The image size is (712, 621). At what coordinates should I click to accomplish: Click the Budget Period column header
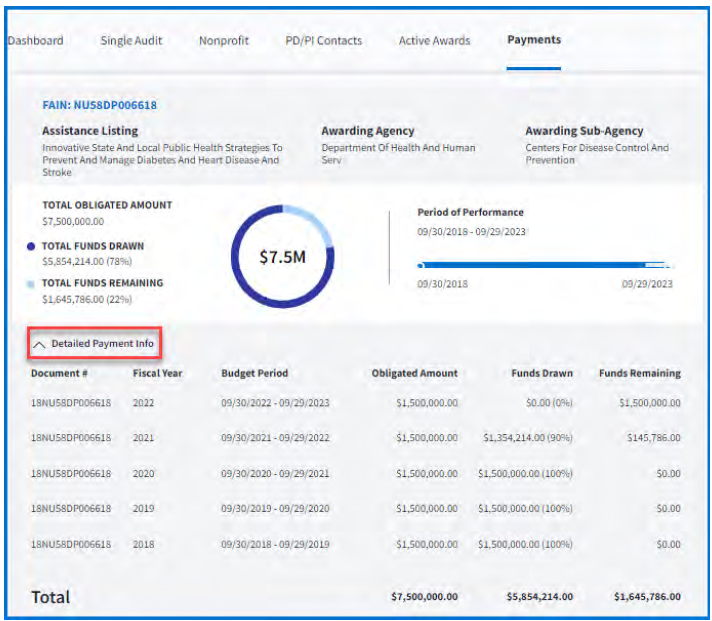pyautogui.click(x=254, y=373)
